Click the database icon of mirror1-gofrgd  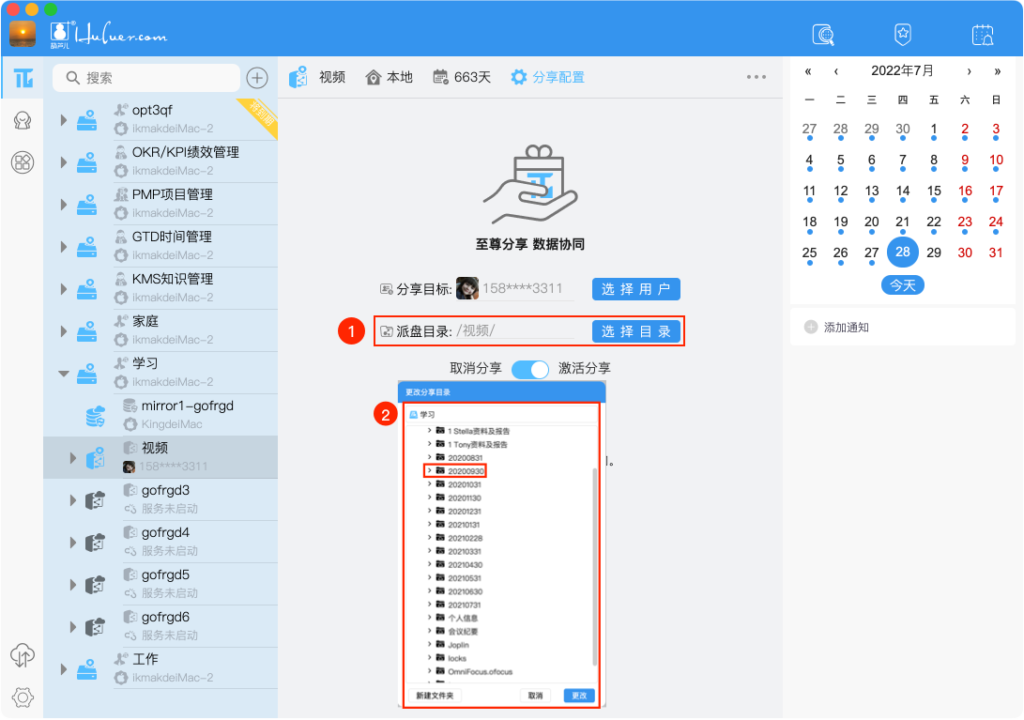point(95,416)
